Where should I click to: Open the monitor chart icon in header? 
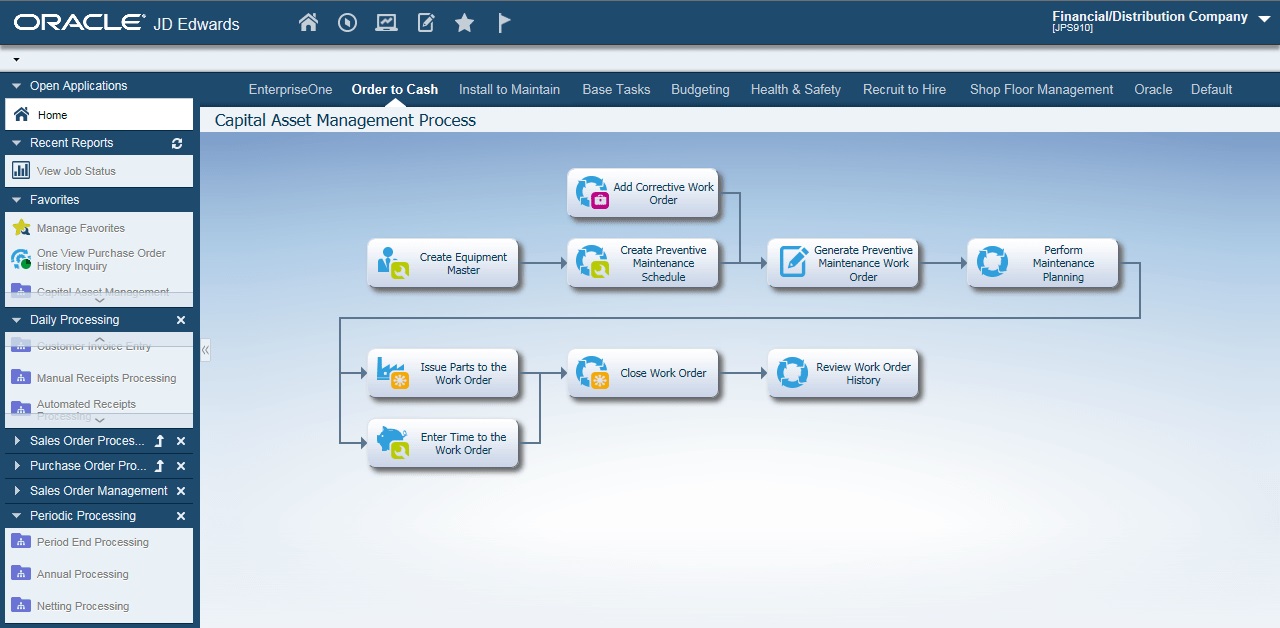[x=386, y=22]
